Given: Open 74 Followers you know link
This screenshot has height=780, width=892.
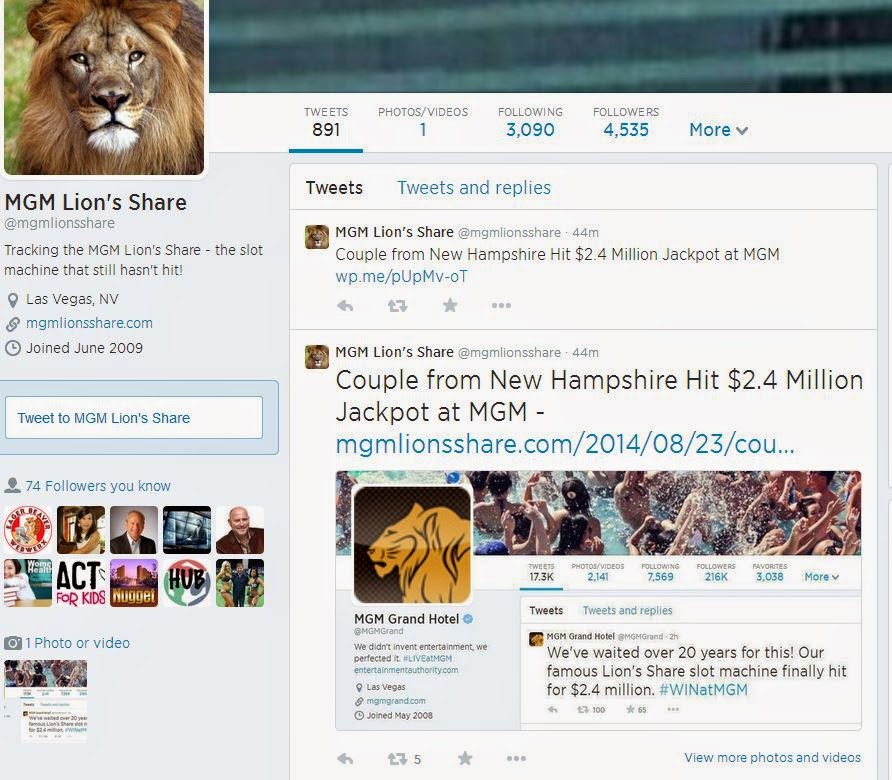Looking at the screenshot, I should [x=97, y=486].
